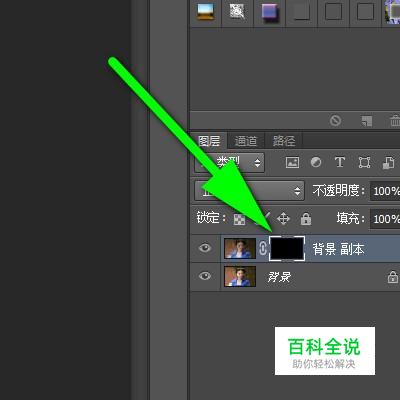Click the Clear Style icon in Styles panel
Image resolution: width=400 pixels, height=400 pixels.
pyautogui.click(x=335, y=120)
